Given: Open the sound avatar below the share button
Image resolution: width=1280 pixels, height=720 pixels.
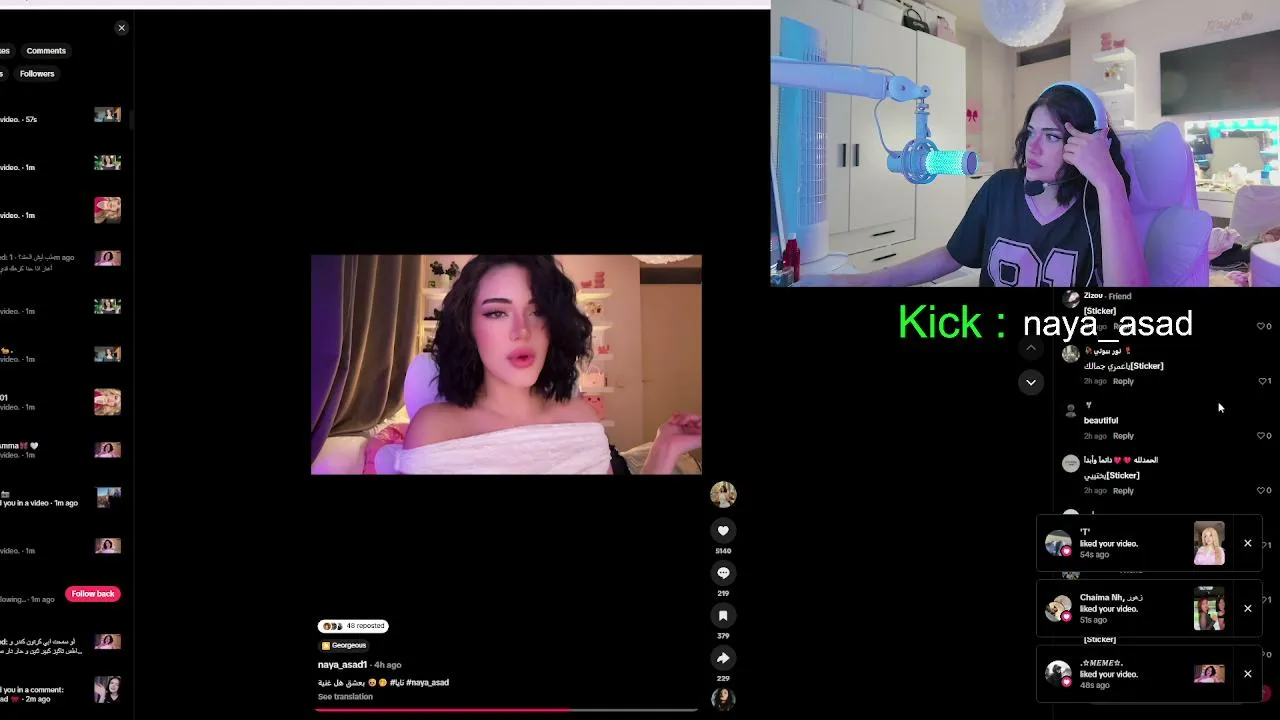Looking at the screenshot, I should click(723, 699).
